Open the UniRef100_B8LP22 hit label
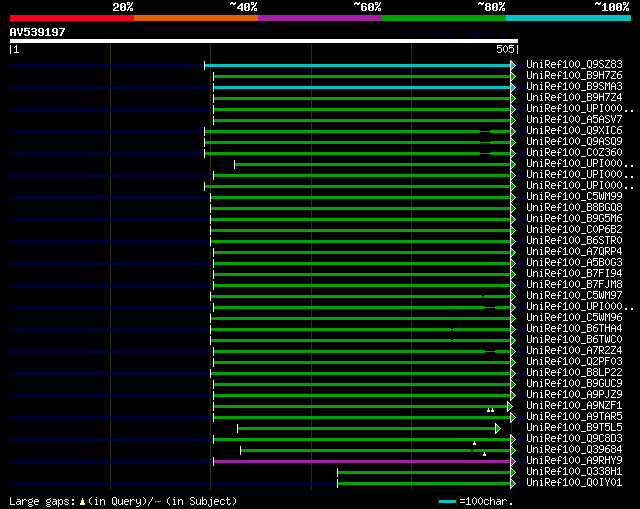Image resolution: width=640 pixels, height=509 pixels. click(574, 373)
